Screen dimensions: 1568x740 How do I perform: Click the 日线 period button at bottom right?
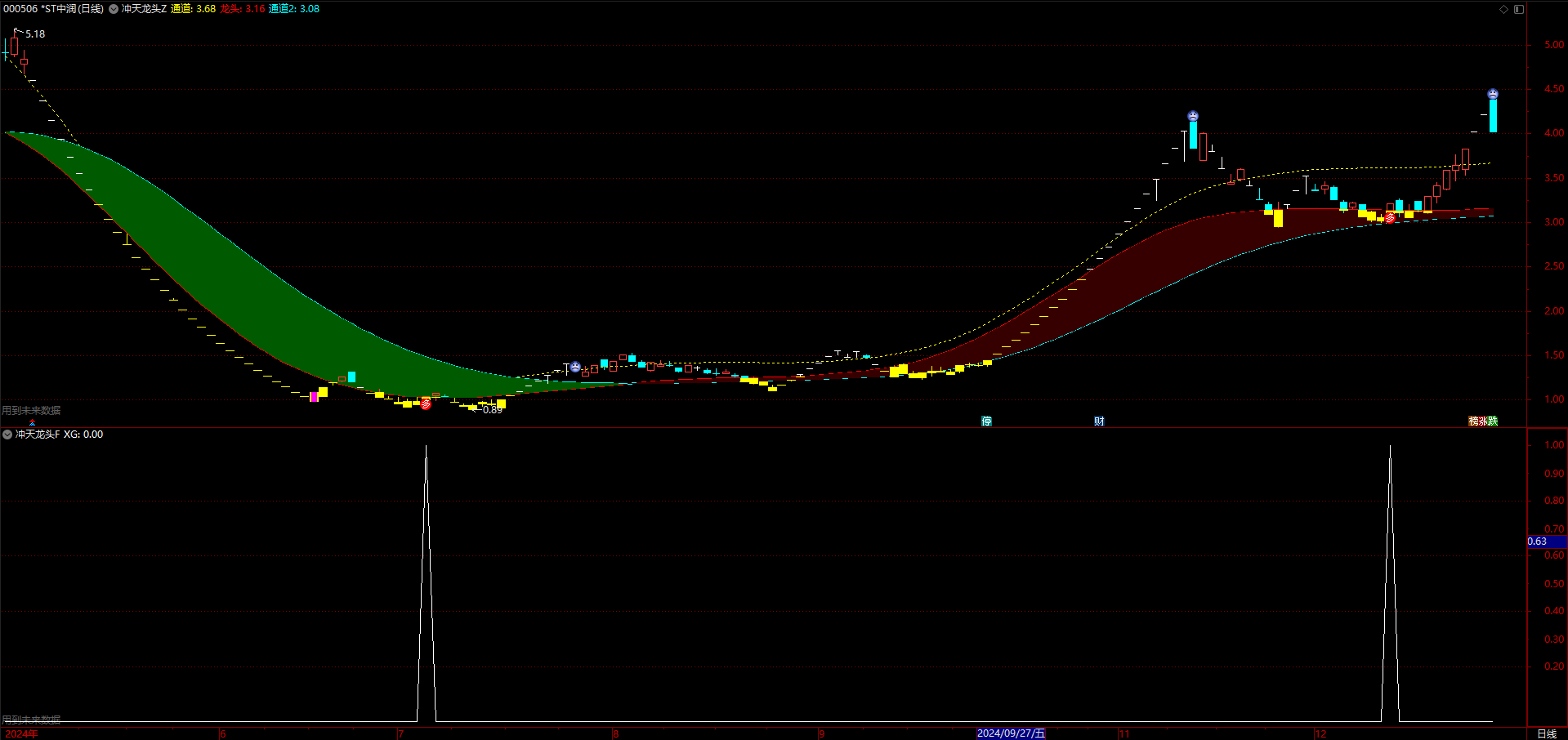pyautogui.click(x=1547, y=733)
